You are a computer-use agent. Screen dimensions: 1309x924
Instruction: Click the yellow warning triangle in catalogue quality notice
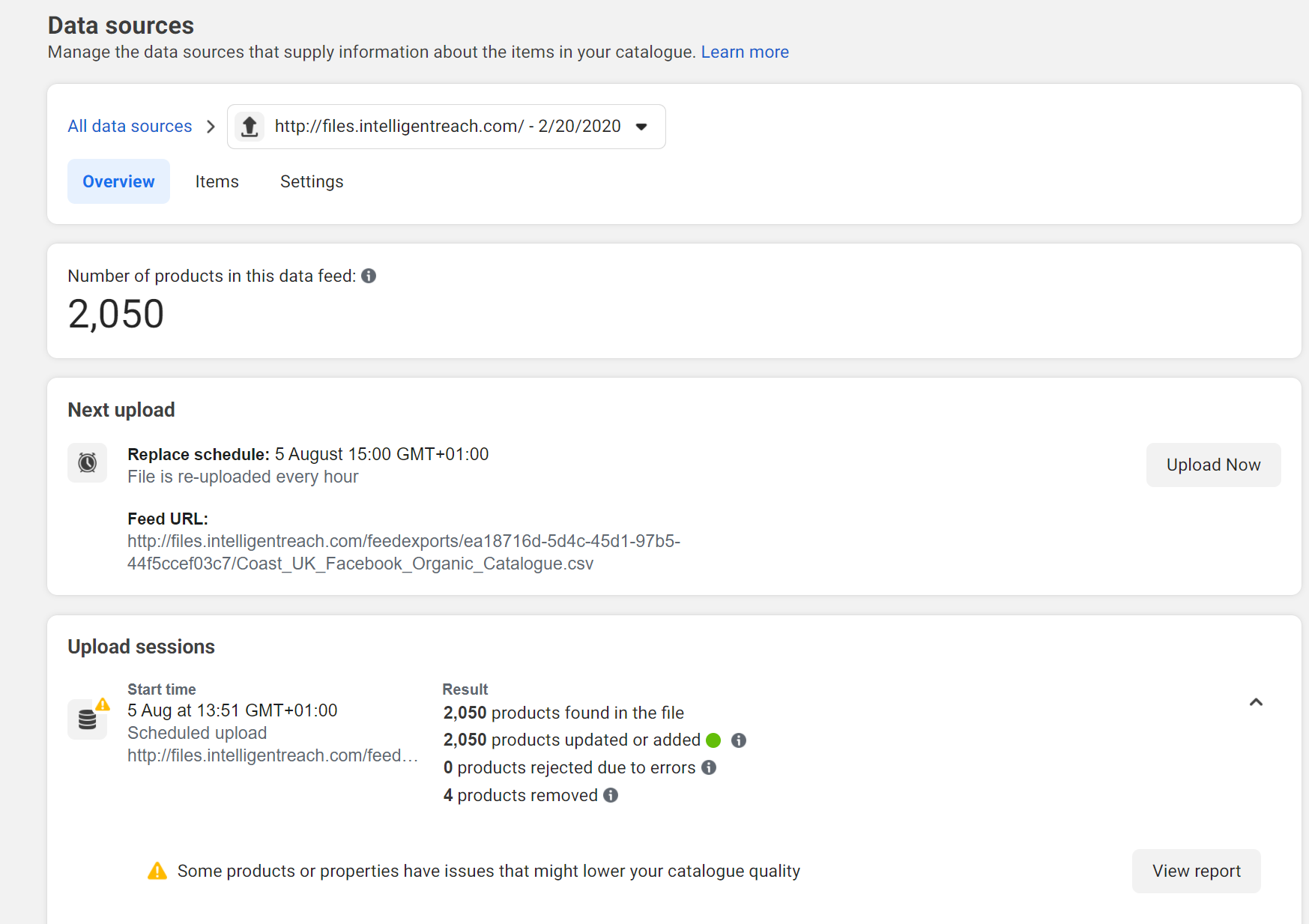(157, 871)
